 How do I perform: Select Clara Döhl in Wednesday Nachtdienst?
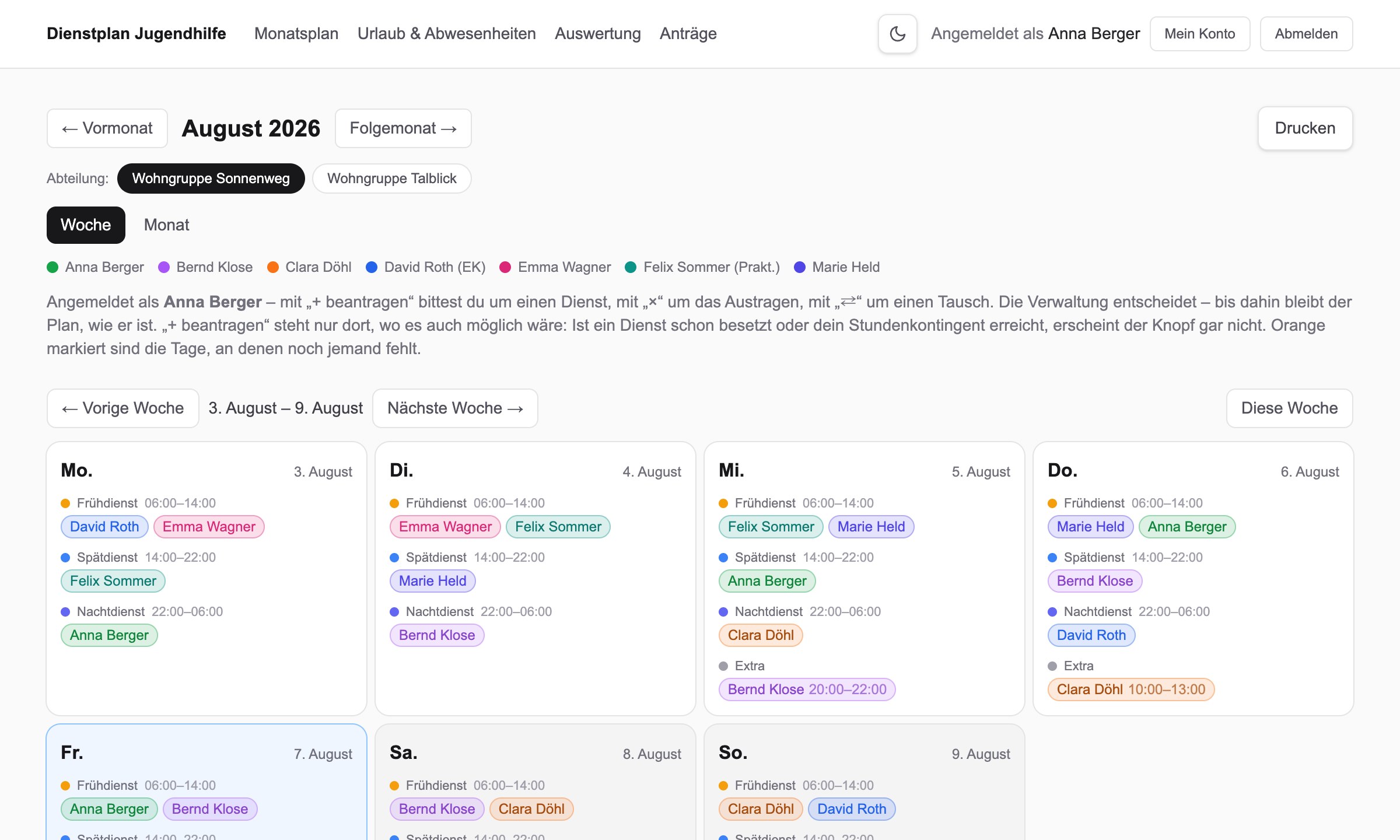click(761, 635)
